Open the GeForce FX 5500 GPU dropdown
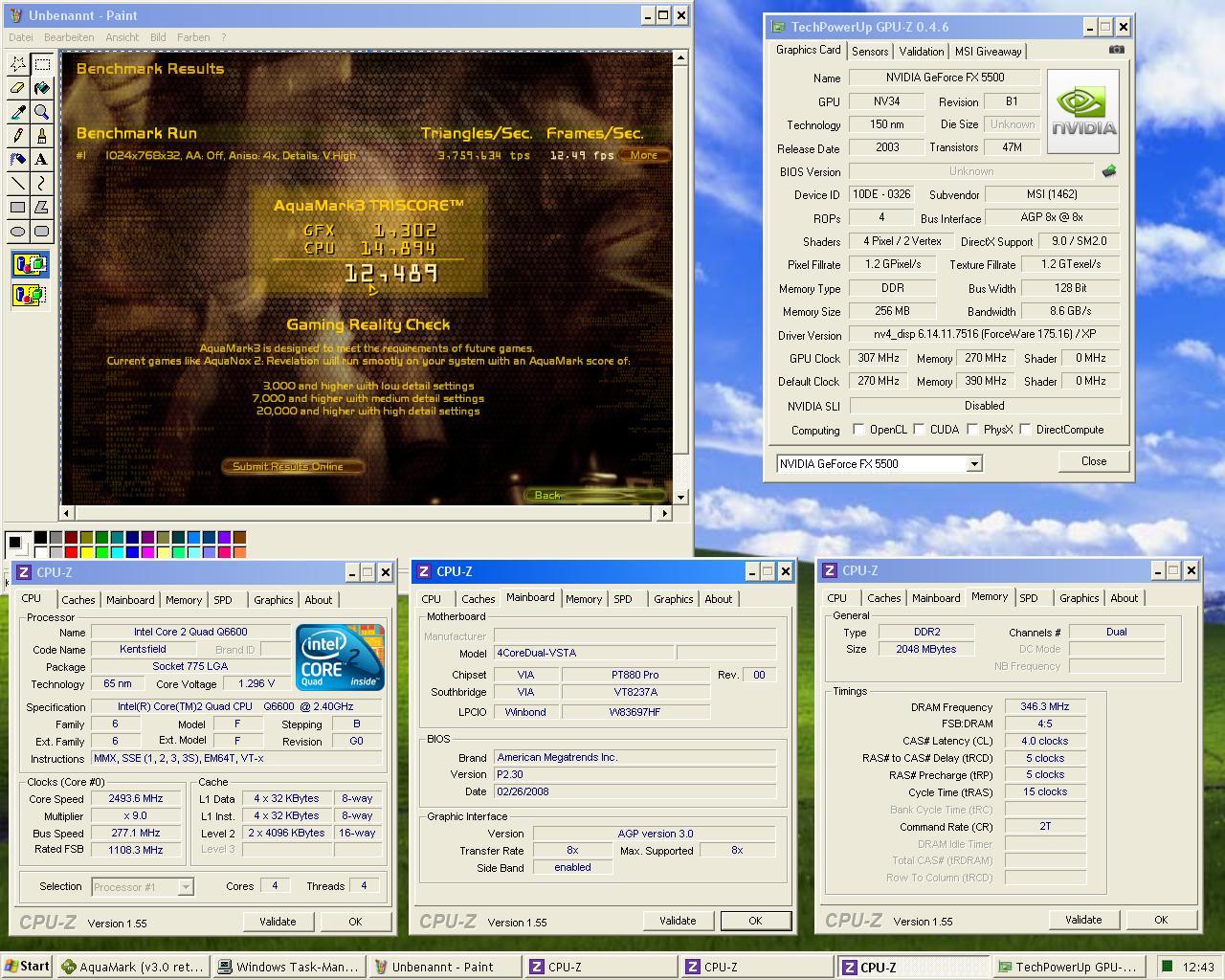 (974, 464)
